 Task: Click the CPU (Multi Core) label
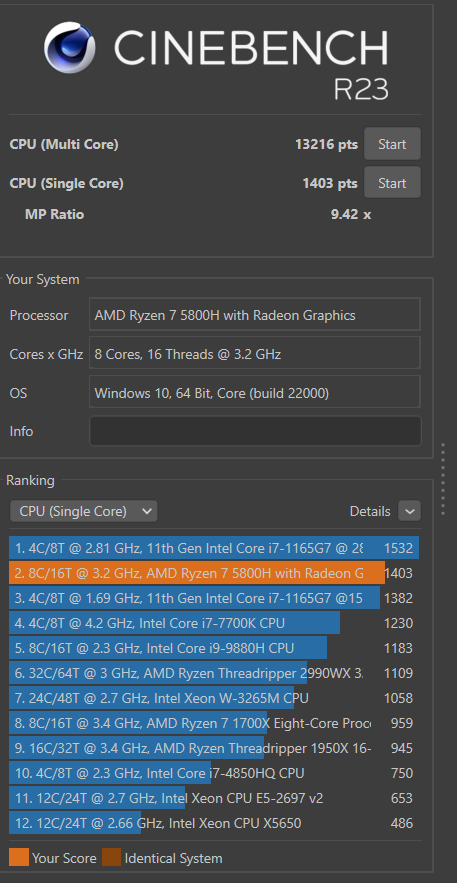[64, 145]
